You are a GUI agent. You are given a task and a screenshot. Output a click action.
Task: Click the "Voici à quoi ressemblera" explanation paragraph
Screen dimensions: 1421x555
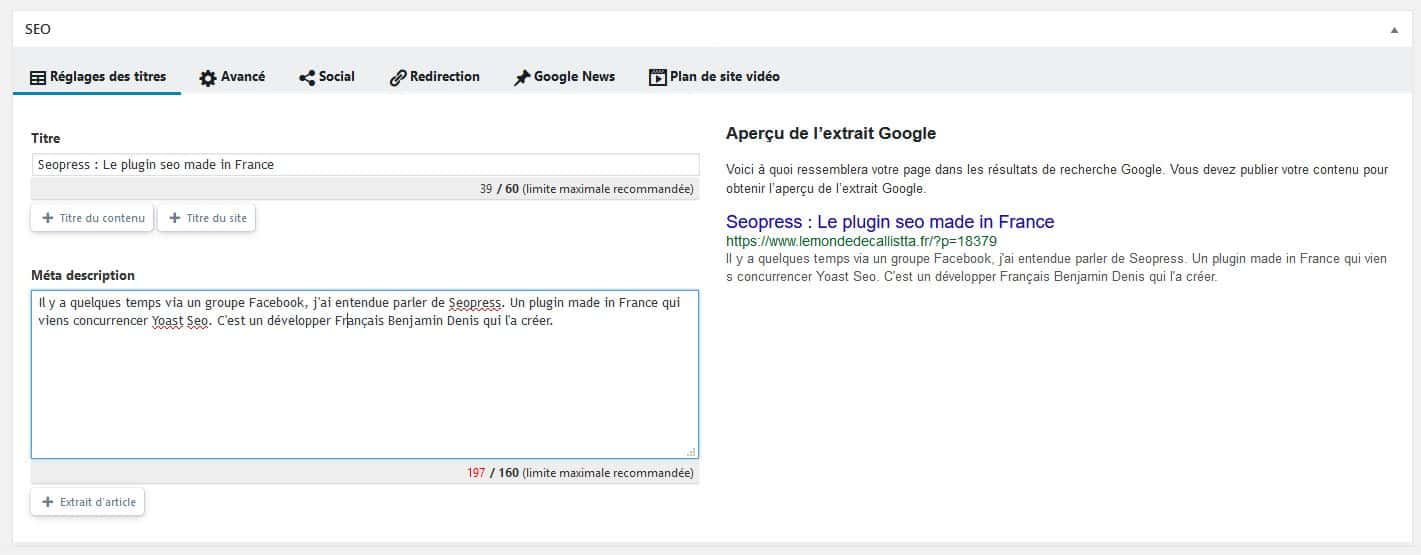point(1057,179)
